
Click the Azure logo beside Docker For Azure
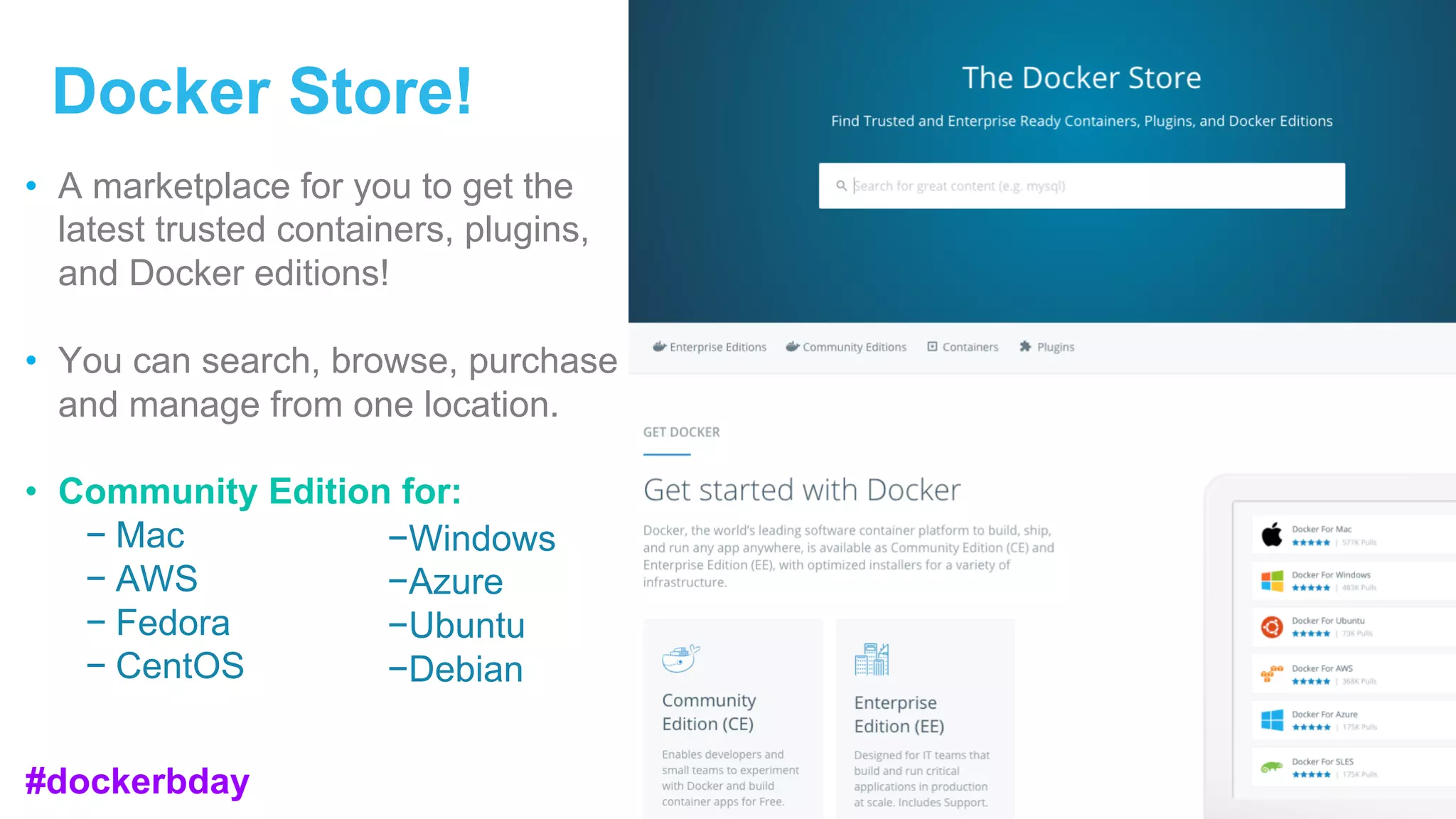click(x=1272, y=719)
